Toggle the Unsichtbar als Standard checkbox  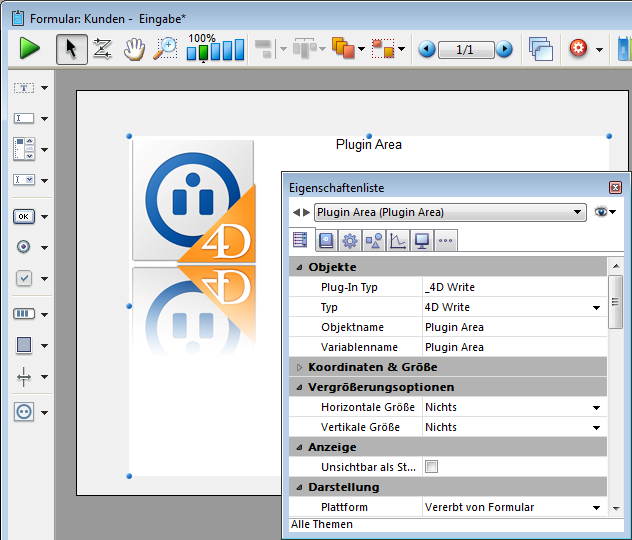click(432, 467)
